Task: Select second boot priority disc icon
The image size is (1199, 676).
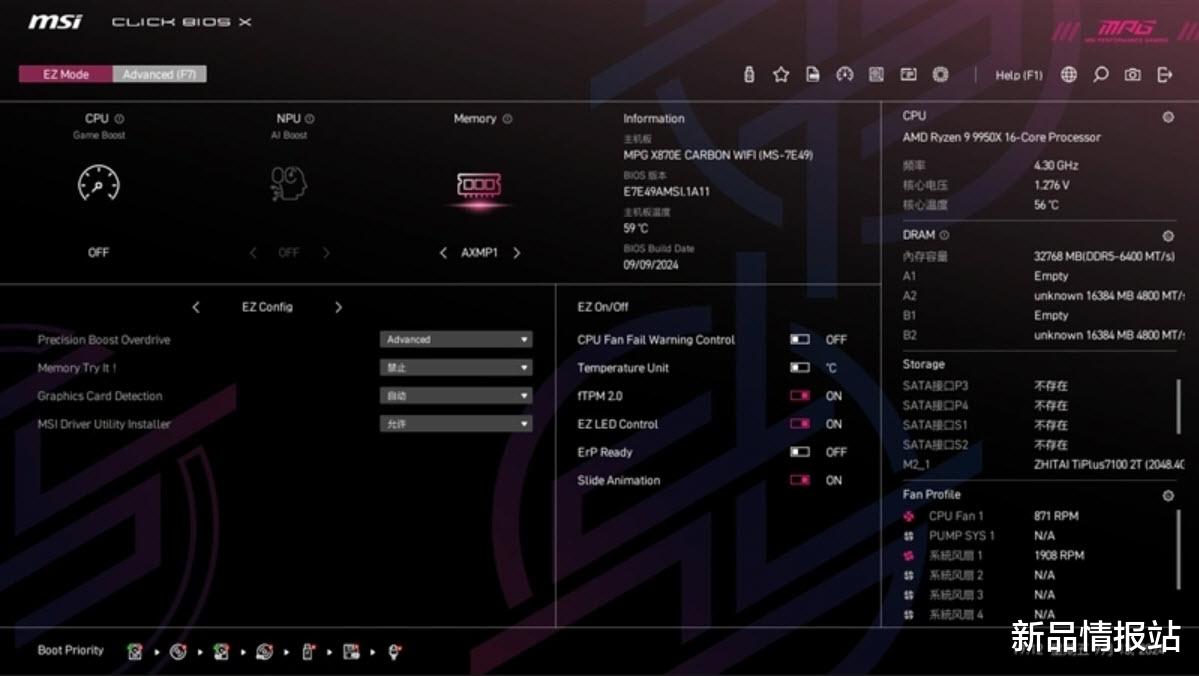Action: 178,652
